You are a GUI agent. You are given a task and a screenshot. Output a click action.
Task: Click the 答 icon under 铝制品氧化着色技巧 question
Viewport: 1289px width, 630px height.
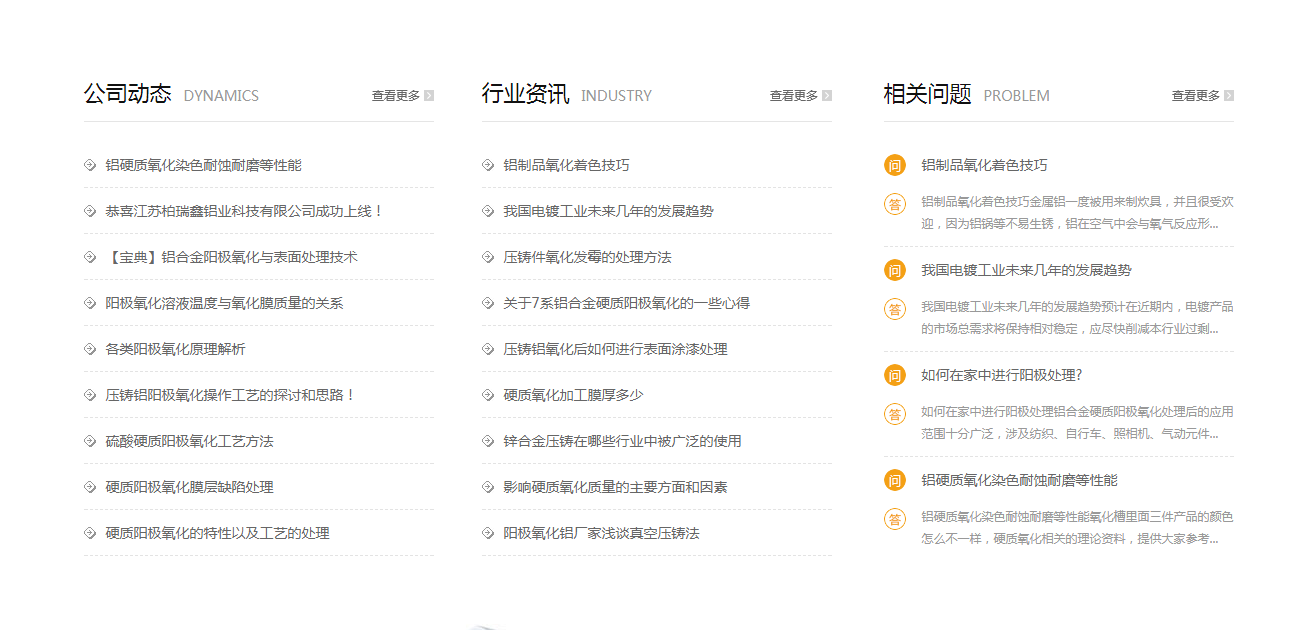click(894, 204)
